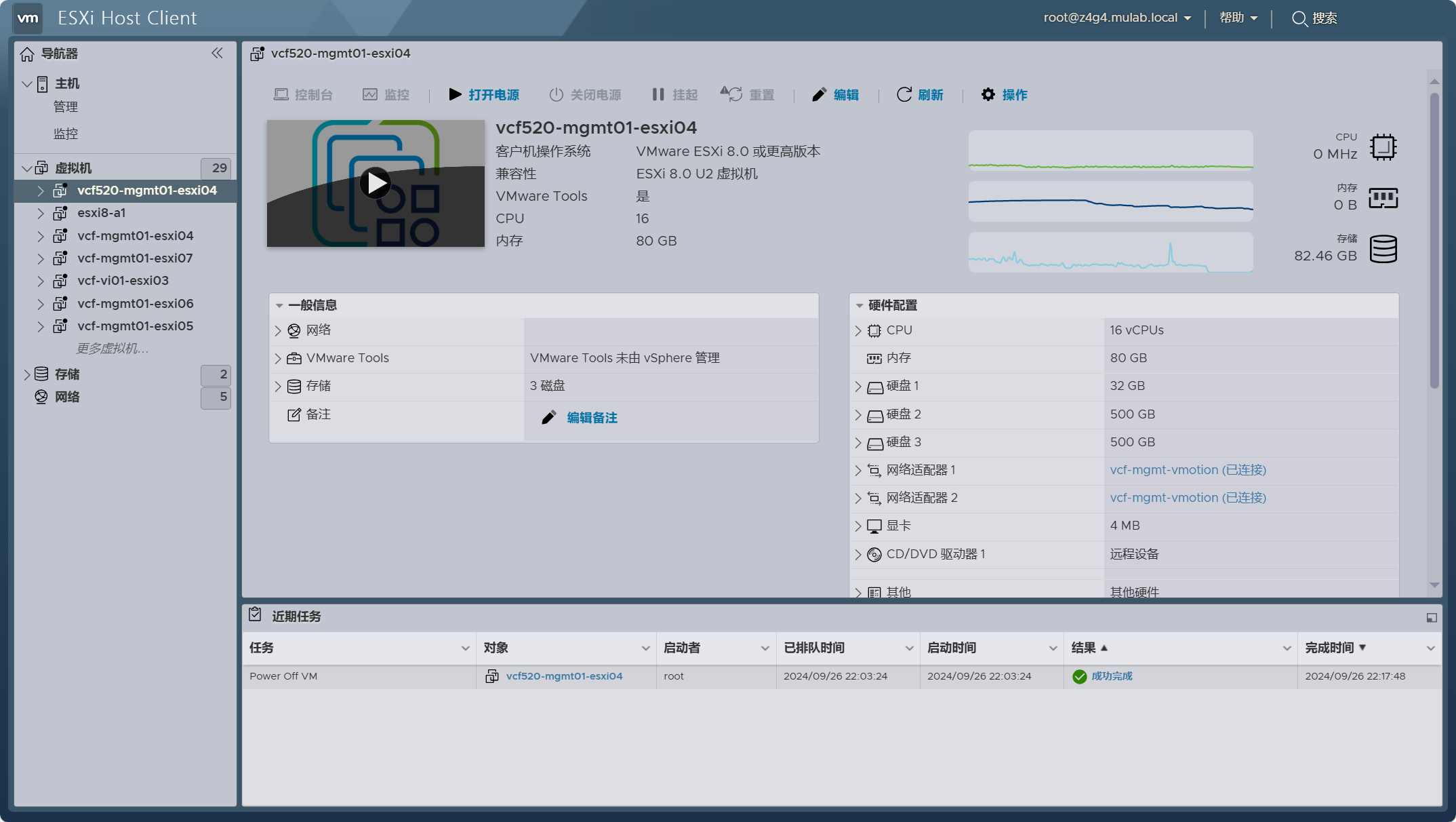This screenshot has width=1456, height=822.
Task: Click the Navigator home icon
Action: coord(27,54)
